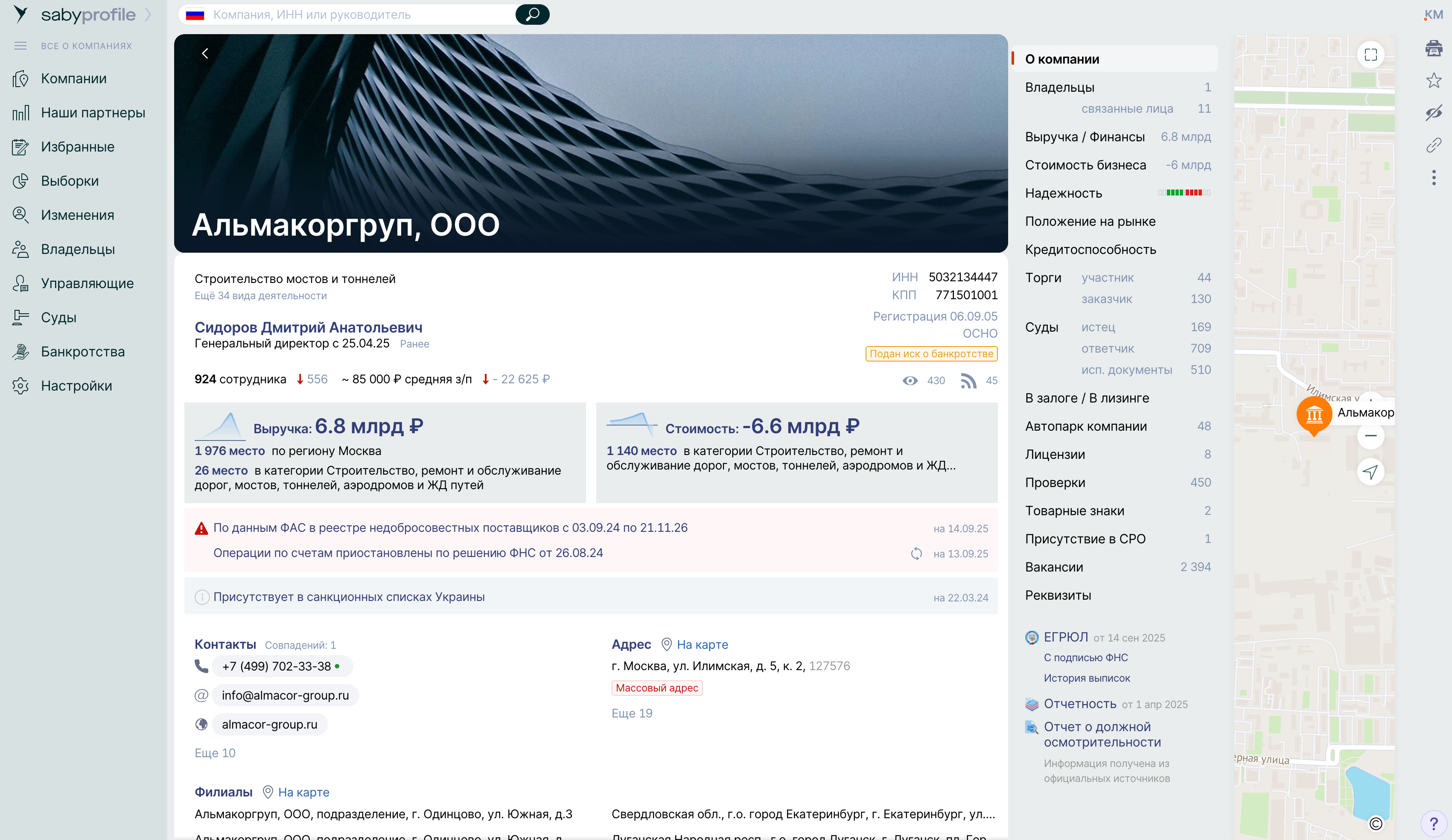
Task: Click the printer icon
Action: point(1434,48)
